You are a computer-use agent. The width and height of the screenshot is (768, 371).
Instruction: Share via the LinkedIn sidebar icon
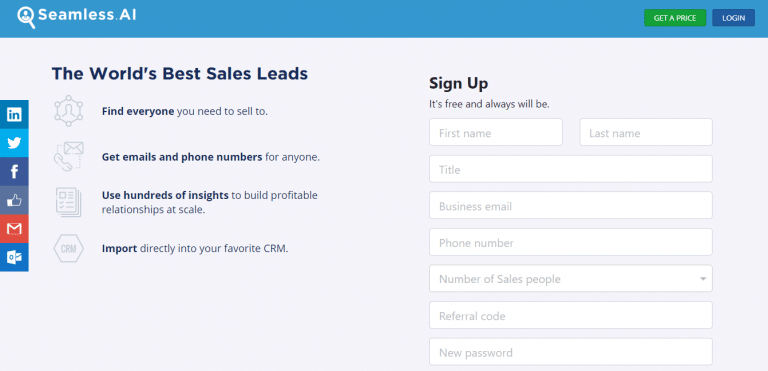tap(14, 114)
